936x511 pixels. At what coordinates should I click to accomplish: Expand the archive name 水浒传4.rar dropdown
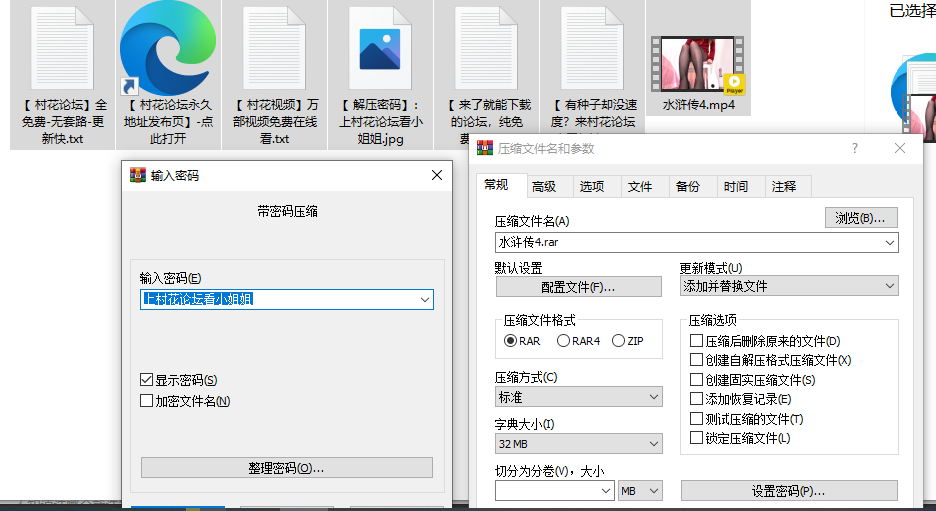point(889,242)
